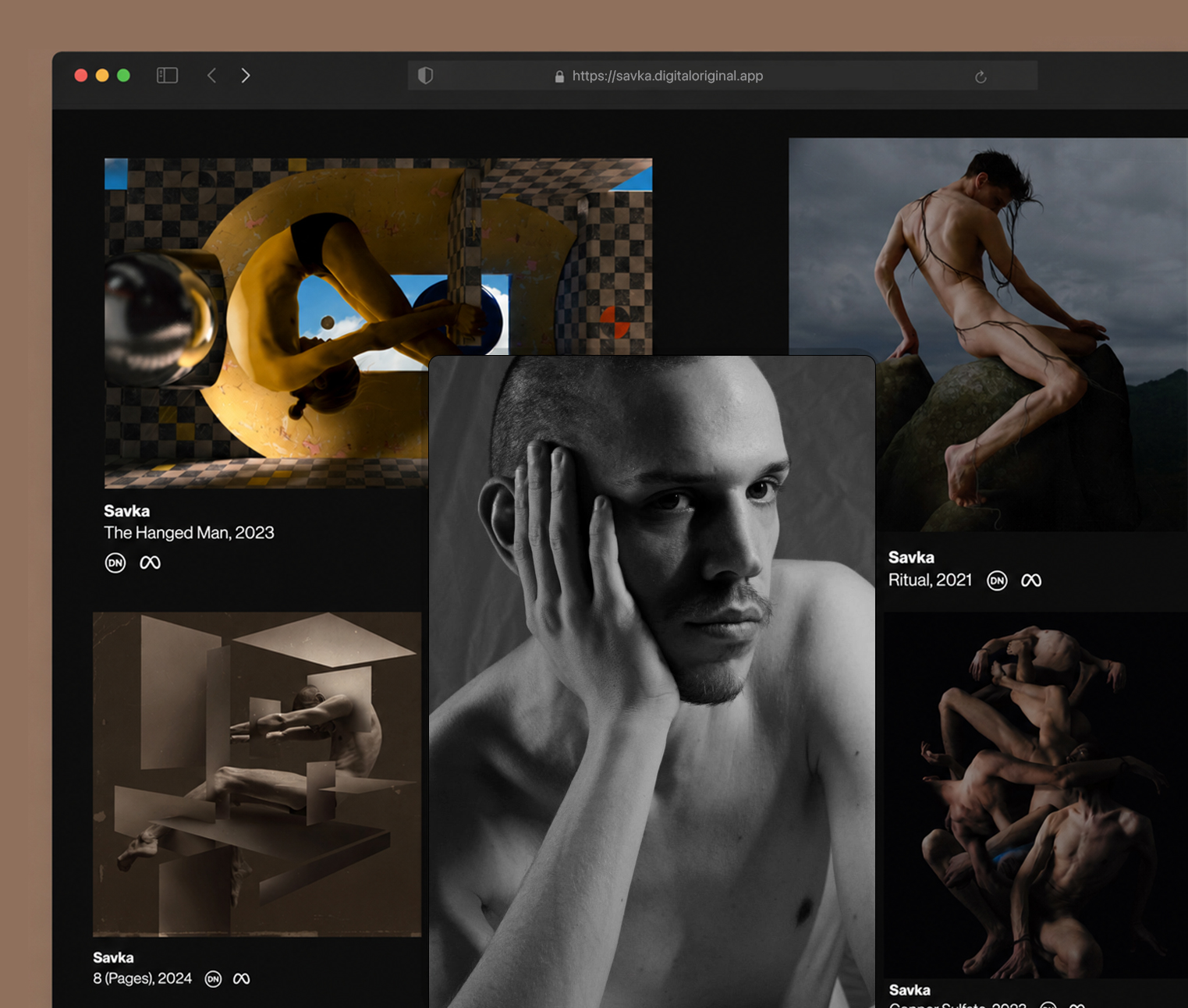Maximize the browser with the green button
Screen dimensions: 1188x1008
pos(123,76)
